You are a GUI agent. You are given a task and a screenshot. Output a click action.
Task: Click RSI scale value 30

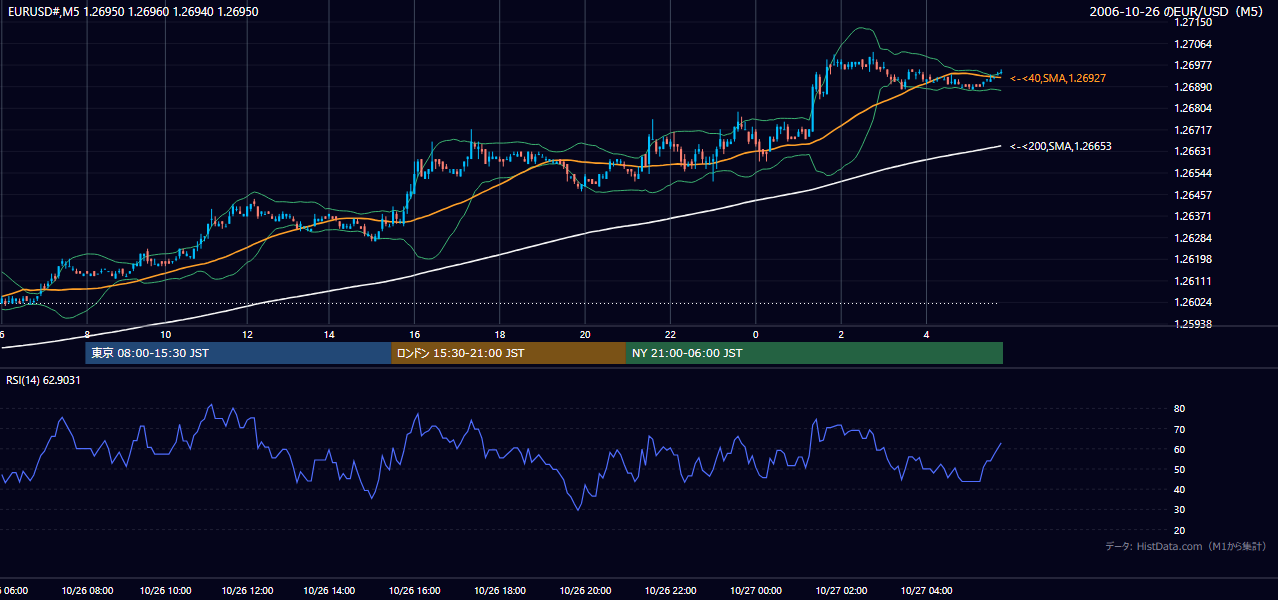(x=1180, y=510)
